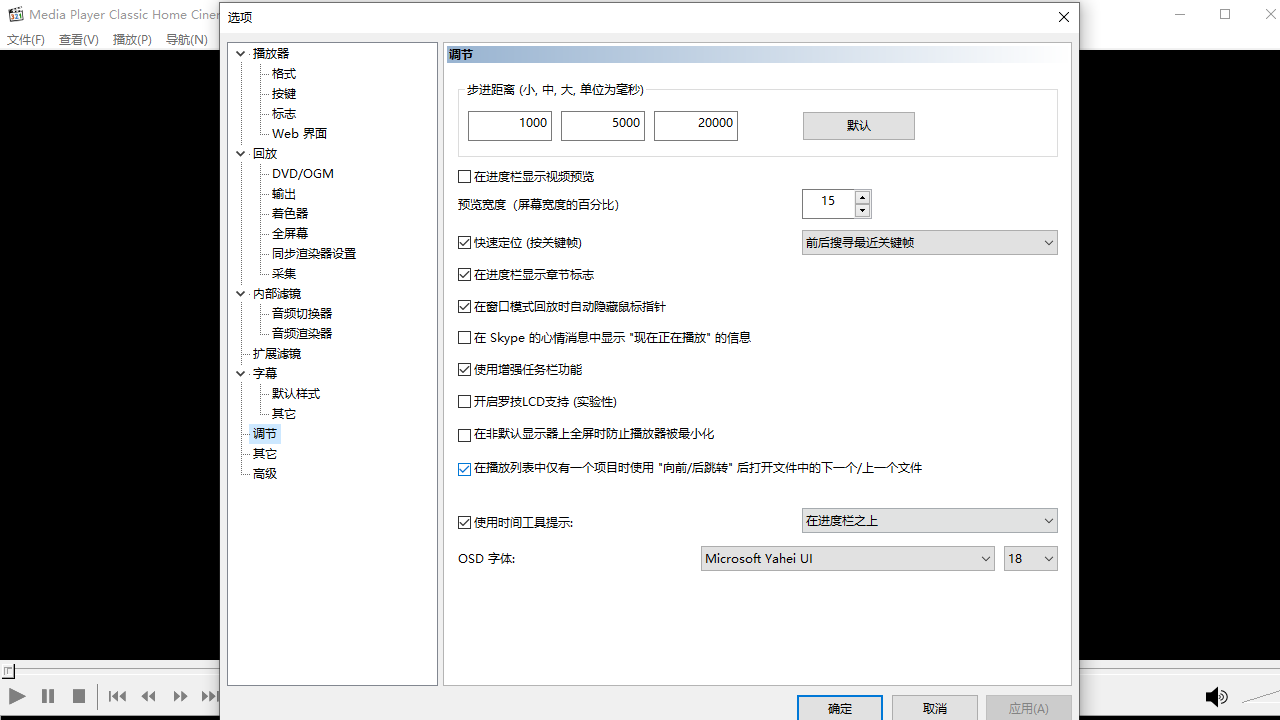1280x720 pixels.
Task: Click the rewind icon
Action: pyautogui.click(x=148, y=696)
